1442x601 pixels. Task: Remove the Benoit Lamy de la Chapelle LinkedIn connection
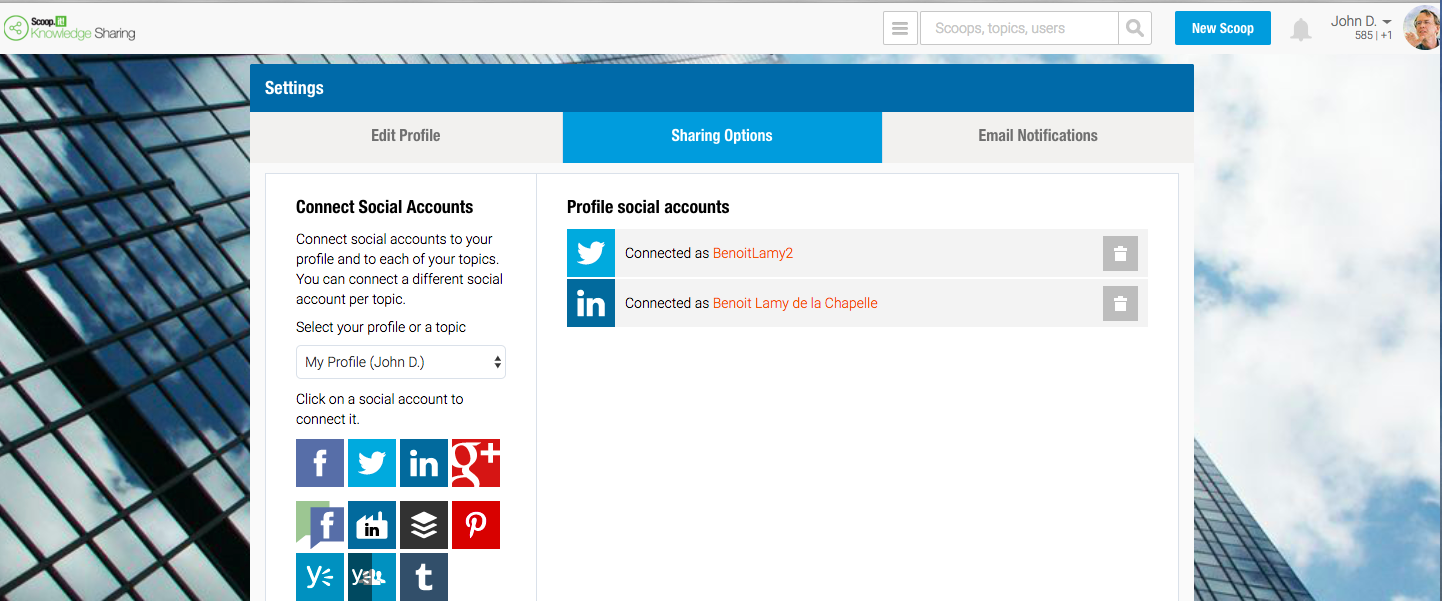tap(1120, 303)
